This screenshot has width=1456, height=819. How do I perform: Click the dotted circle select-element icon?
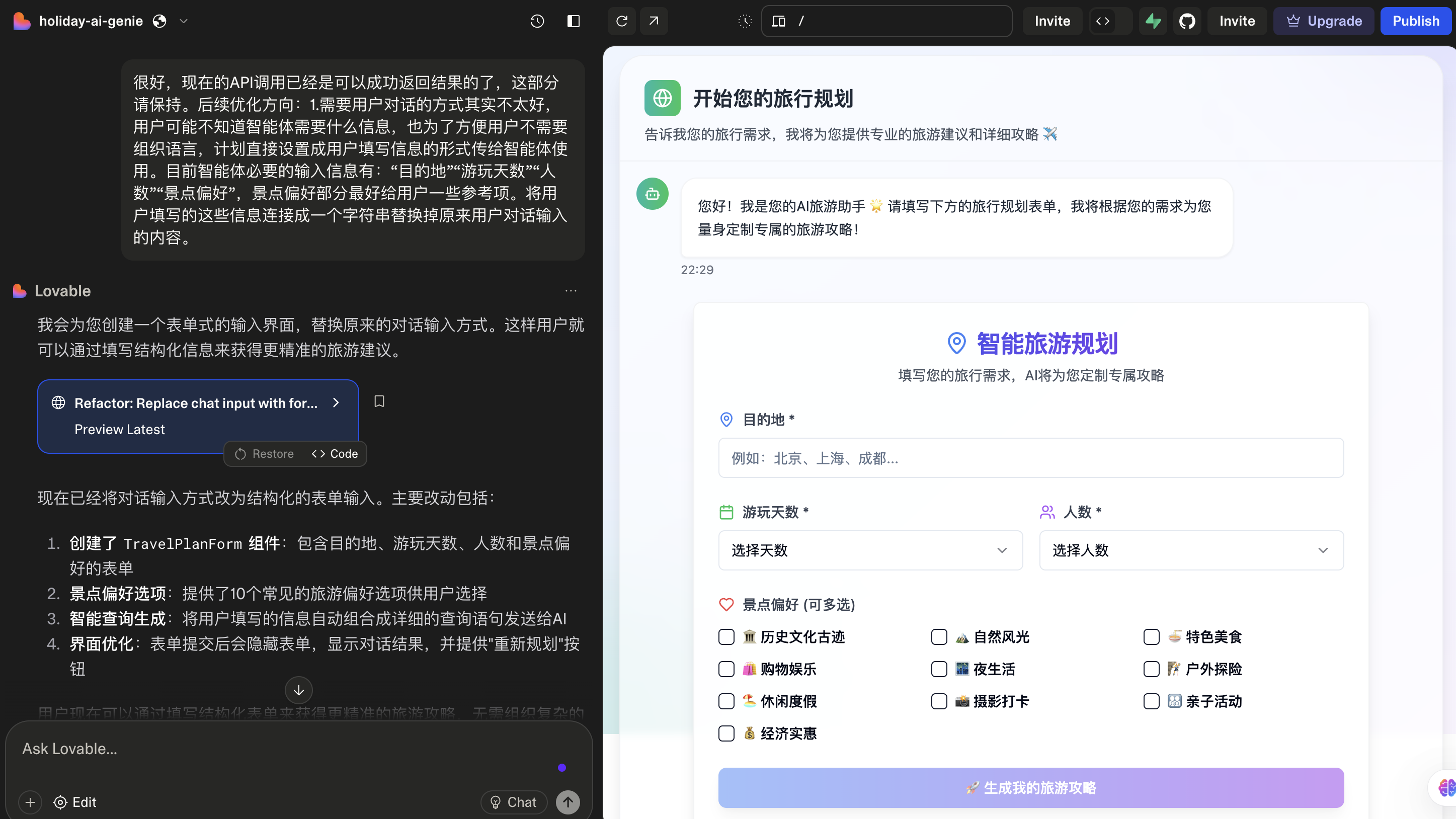tap(745, 21)
